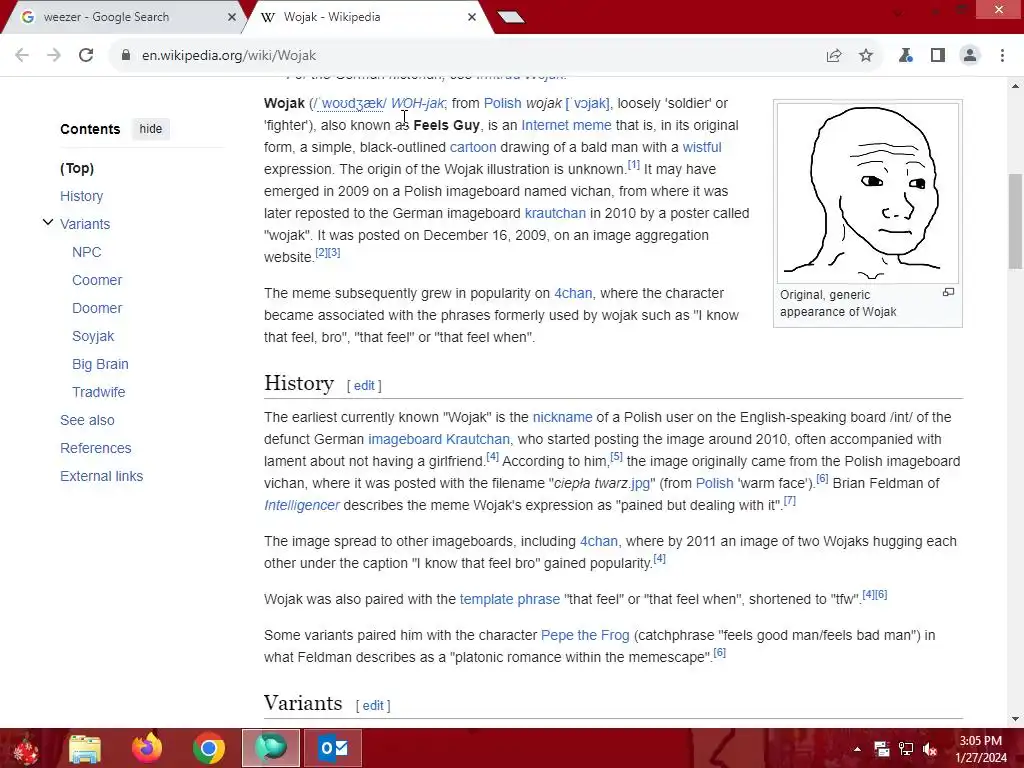Edit the History section

click(364, 385)
